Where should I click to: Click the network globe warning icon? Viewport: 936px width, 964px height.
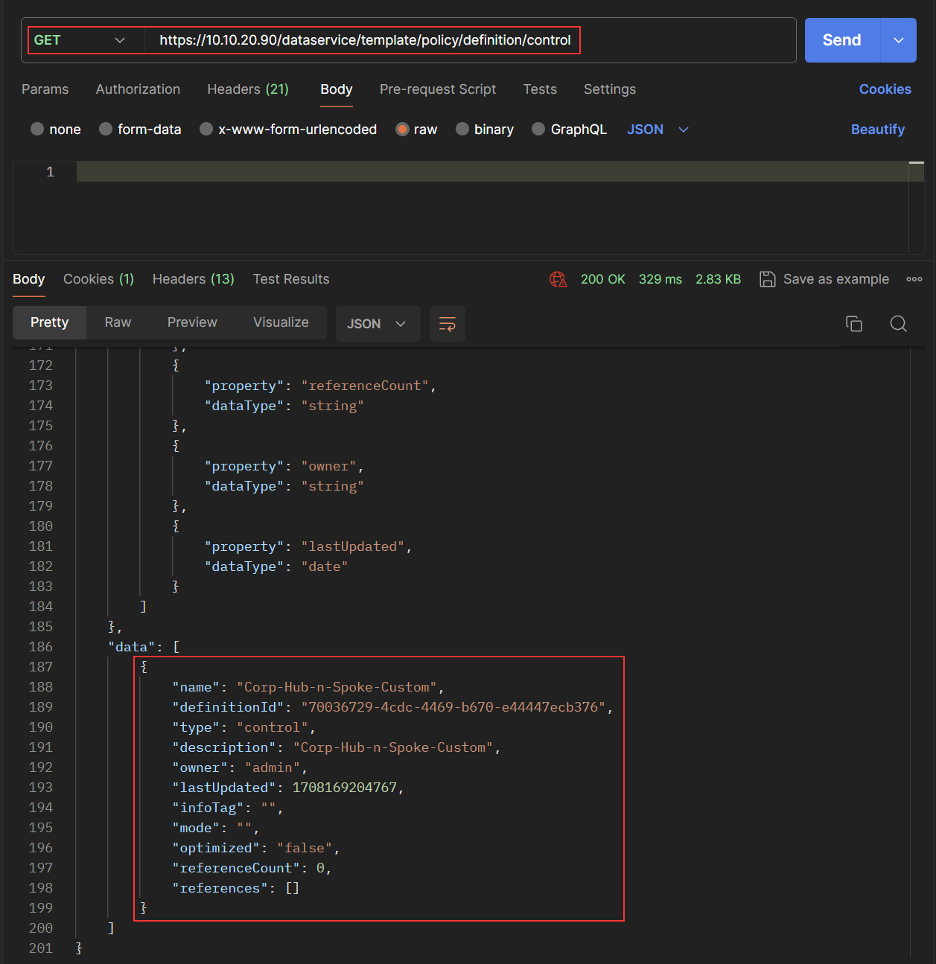(558, 279)
